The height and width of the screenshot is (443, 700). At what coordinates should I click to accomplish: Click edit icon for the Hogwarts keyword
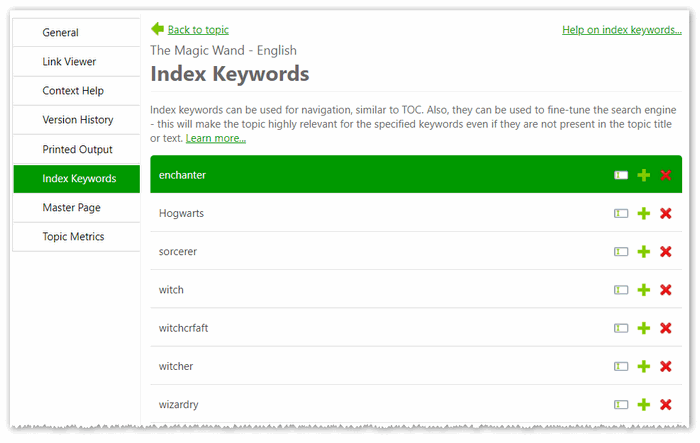coord(621,213)
